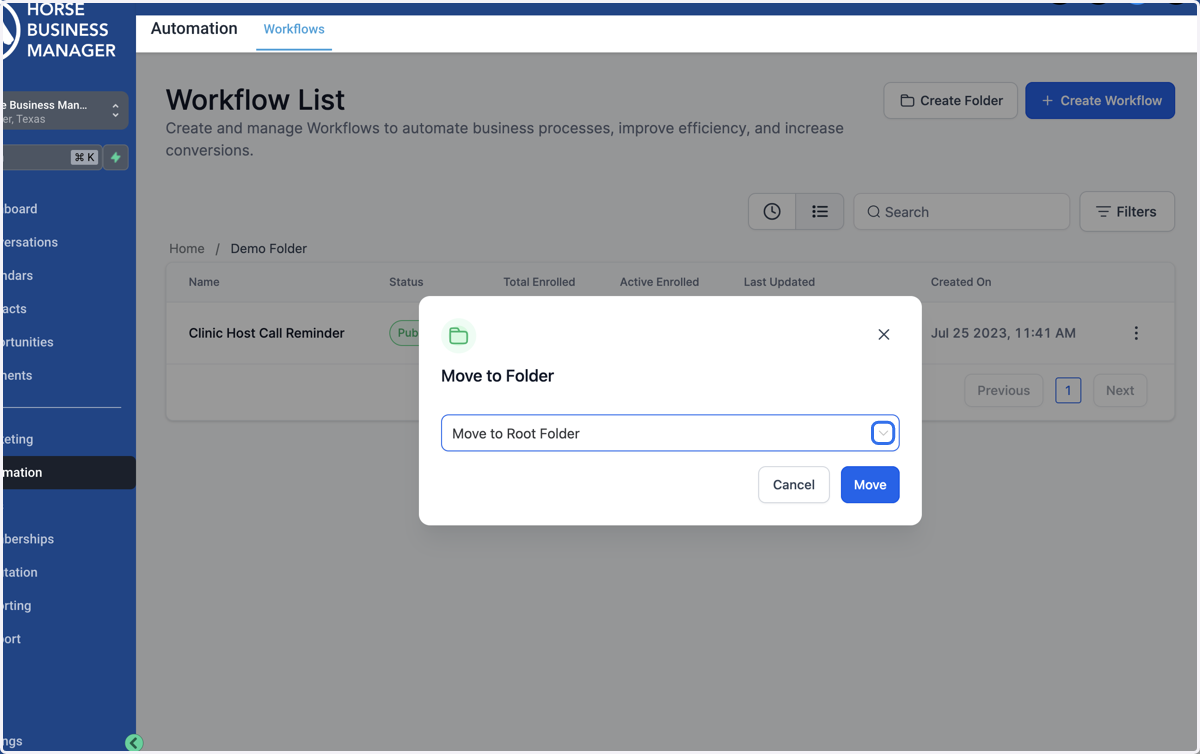
Task: Select page 1 in pagination
Action: pos(1068,391)
